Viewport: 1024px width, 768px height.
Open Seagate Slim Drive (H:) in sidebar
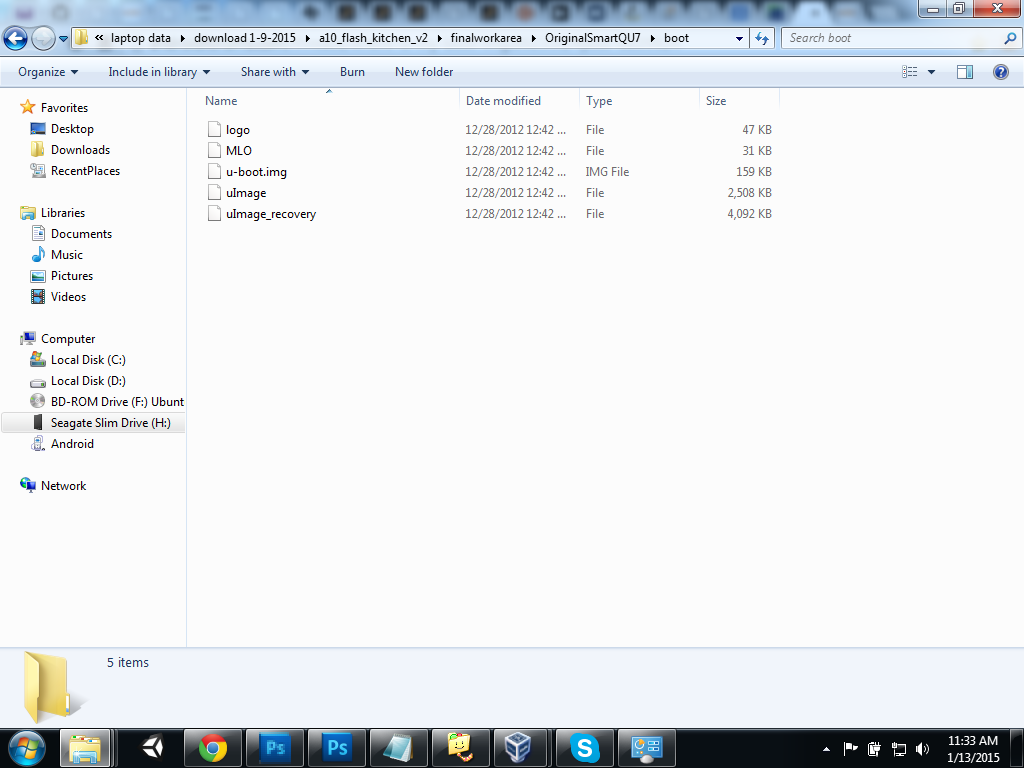pos(110,423)
